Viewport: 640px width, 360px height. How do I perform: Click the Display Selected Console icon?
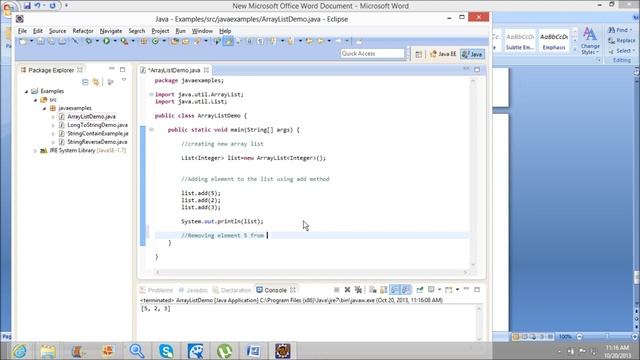pyautogui.click(x=431, y=290)
